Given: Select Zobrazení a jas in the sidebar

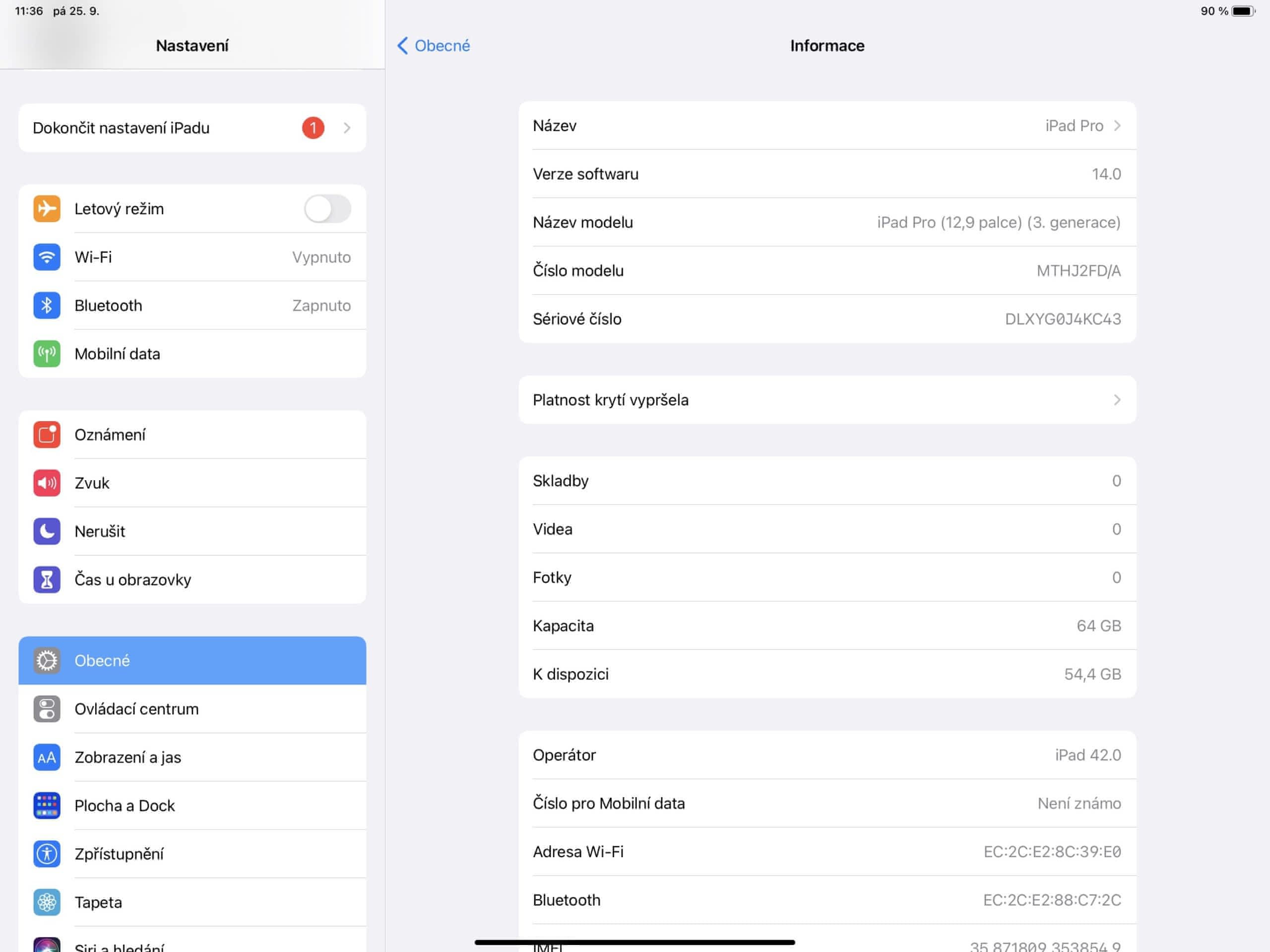Looking at the screenshot, I should [x=128, y=758].
